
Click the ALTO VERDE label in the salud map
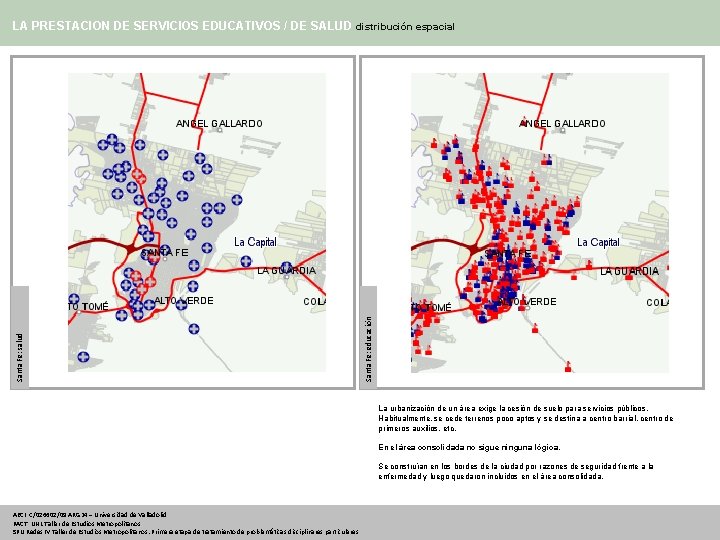click(x=184, y=301)
